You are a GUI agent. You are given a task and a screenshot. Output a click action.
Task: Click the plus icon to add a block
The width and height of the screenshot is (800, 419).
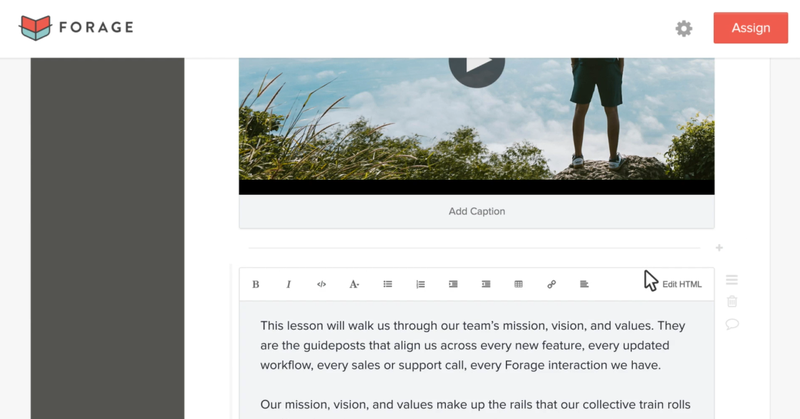click(x=719, y=248)
